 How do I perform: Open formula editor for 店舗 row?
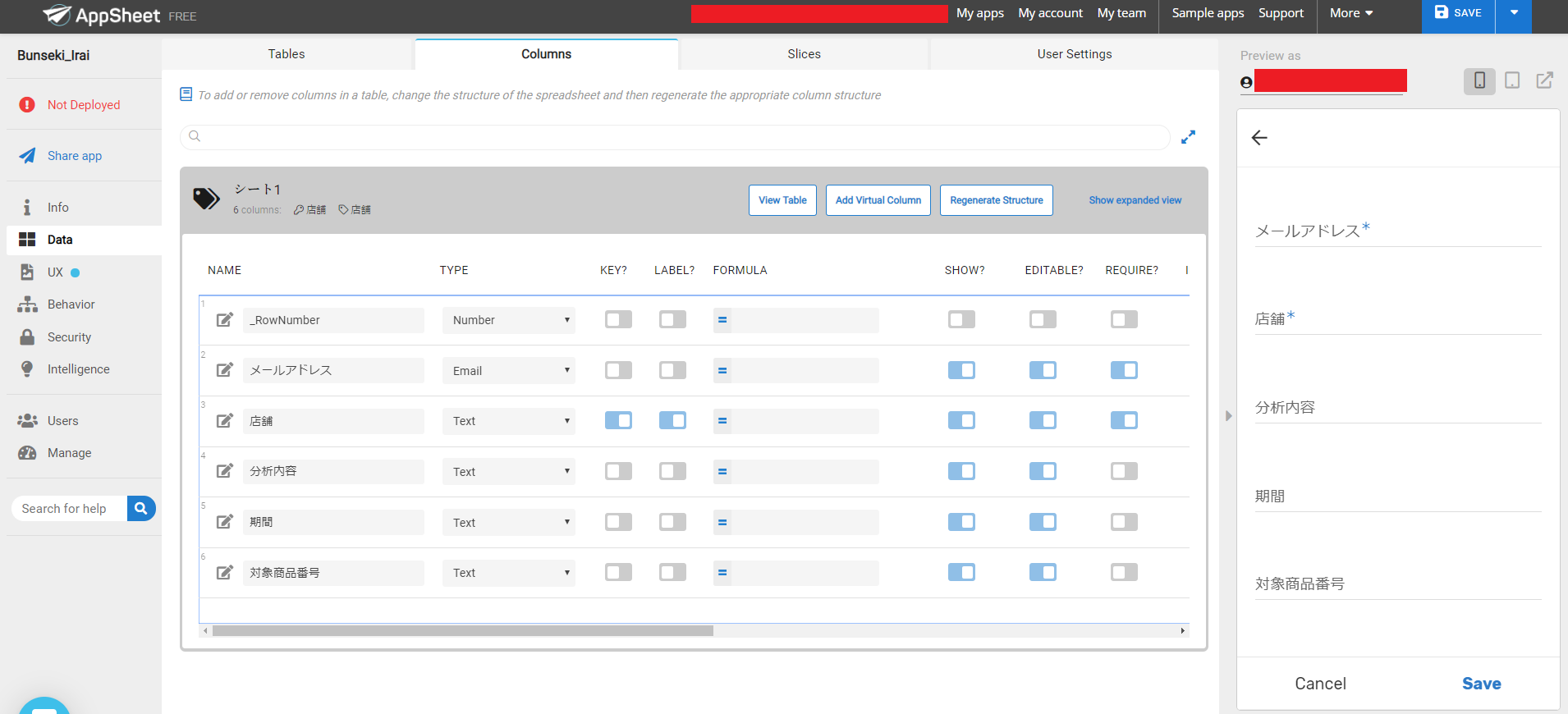coord(722,421)
